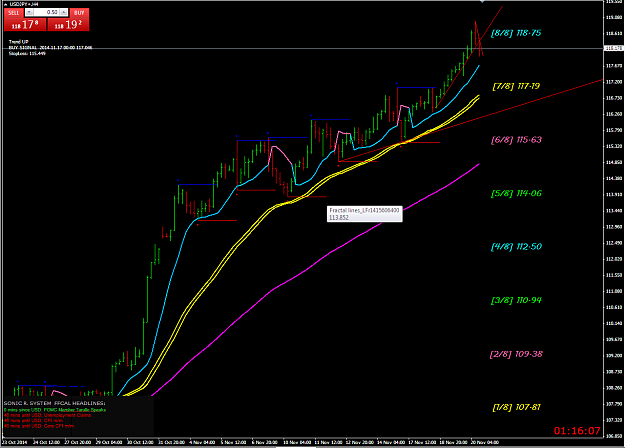Decrease lot volume with down arrow

click(29, 12)
